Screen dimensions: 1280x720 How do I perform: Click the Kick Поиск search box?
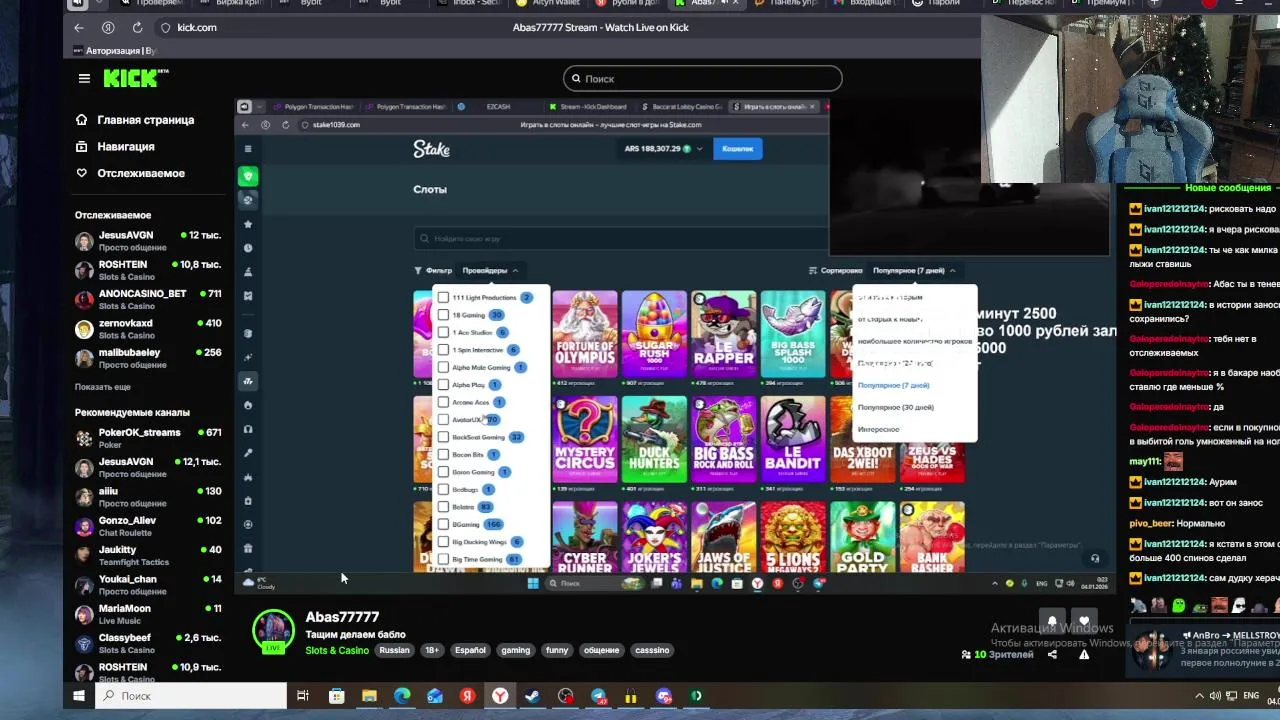(x=702, y=78)
